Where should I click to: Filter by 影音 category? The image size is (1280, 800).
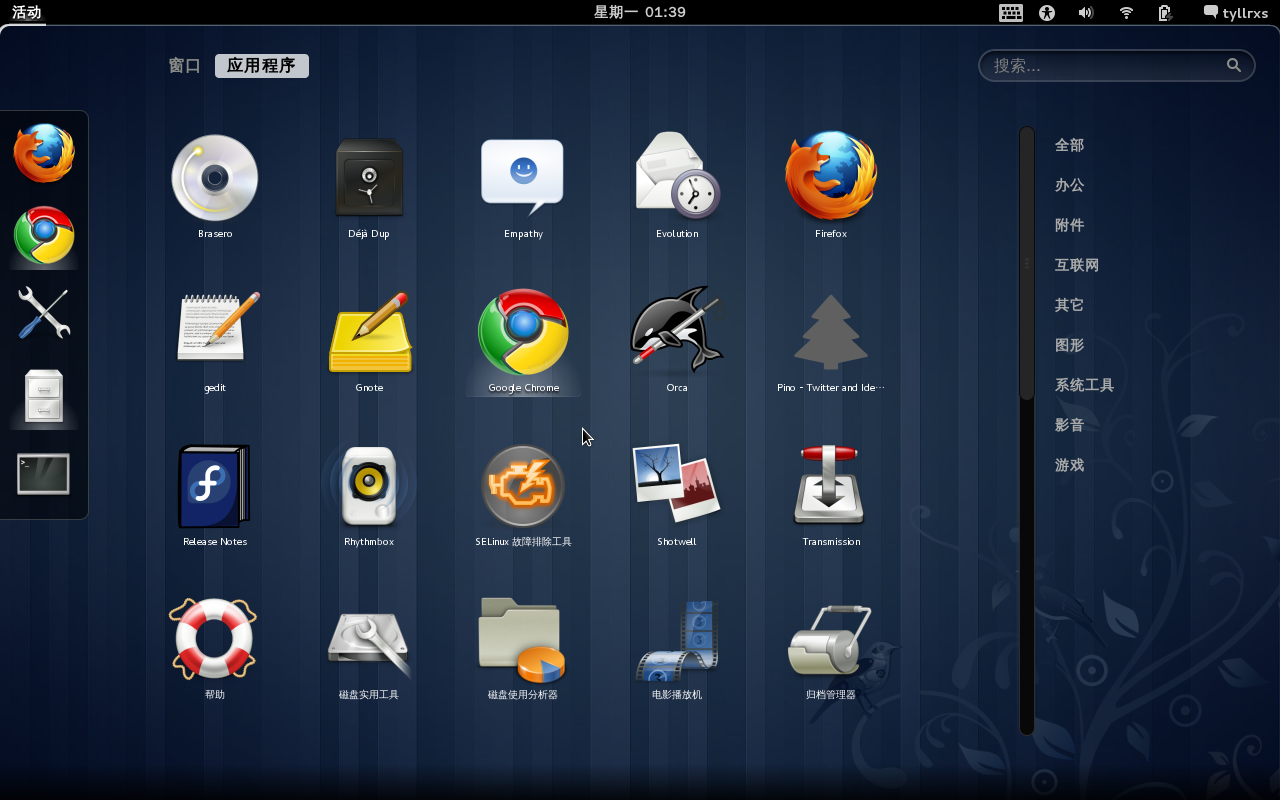pyautogui.click(x=1069, y=425)
